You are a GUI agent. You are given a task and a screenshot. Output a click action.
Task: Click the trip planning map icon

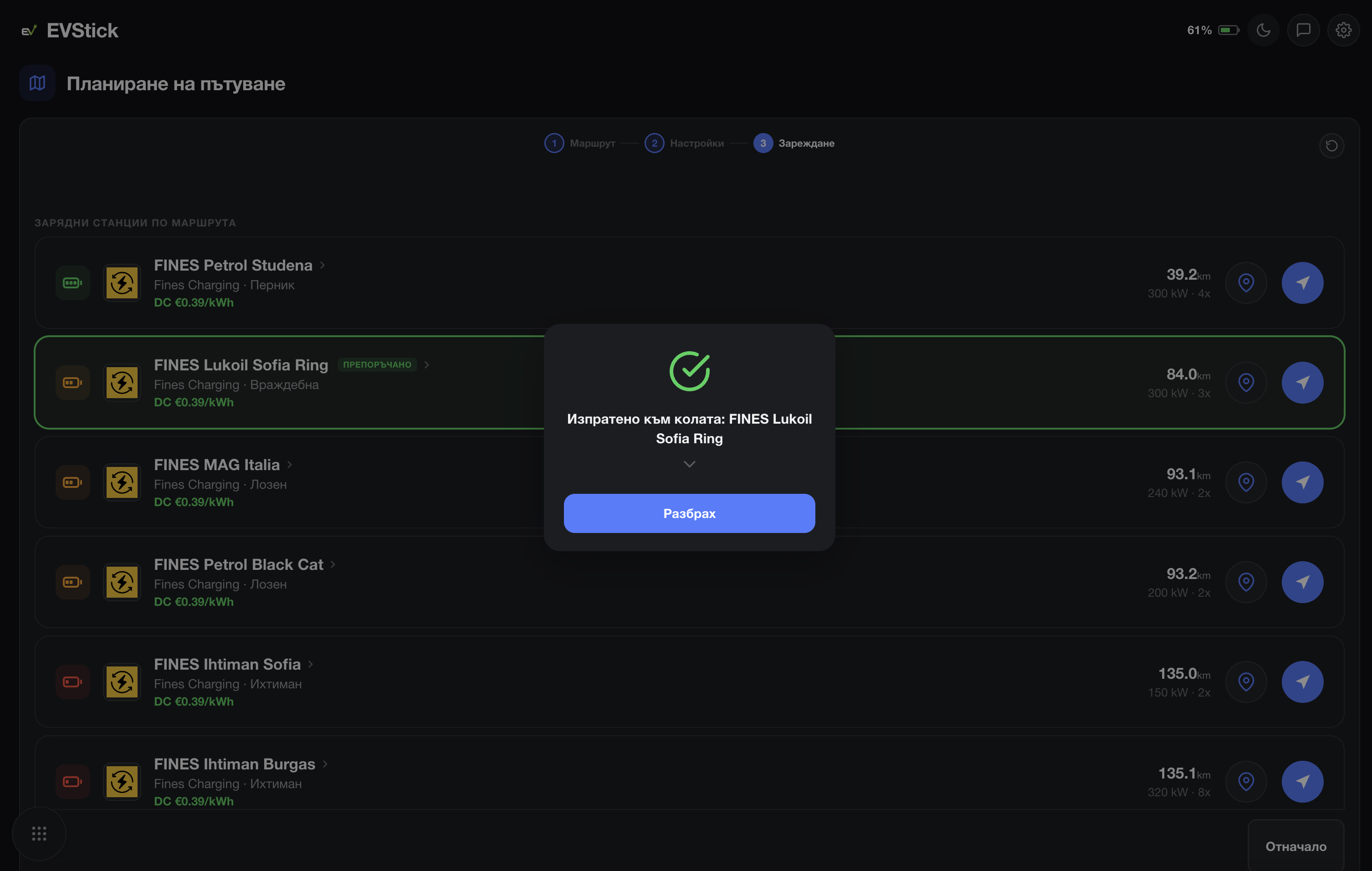[38, 83]
